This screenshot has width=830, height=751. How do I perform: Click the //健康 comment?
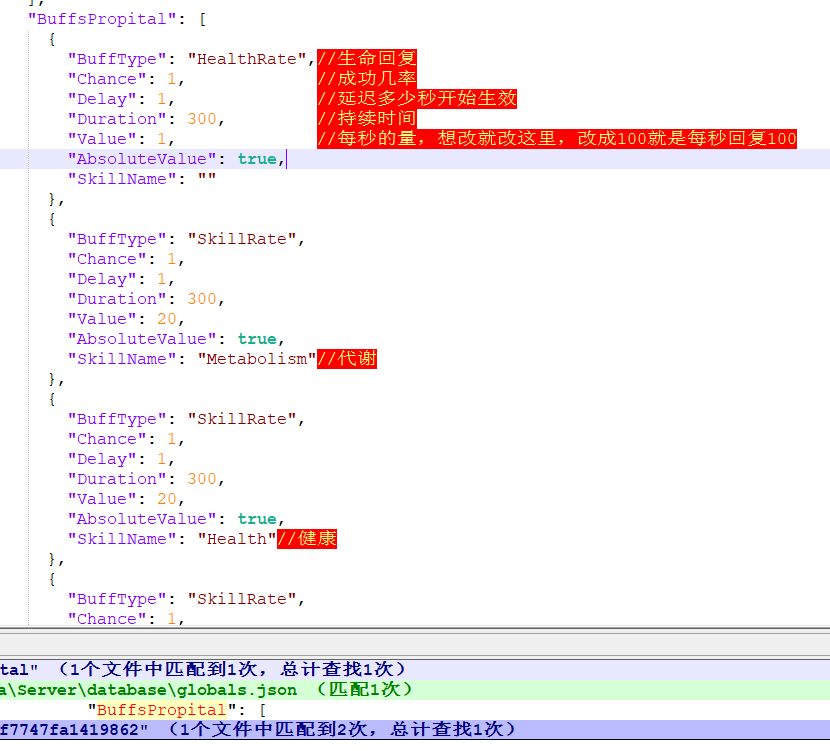(307, 539)
